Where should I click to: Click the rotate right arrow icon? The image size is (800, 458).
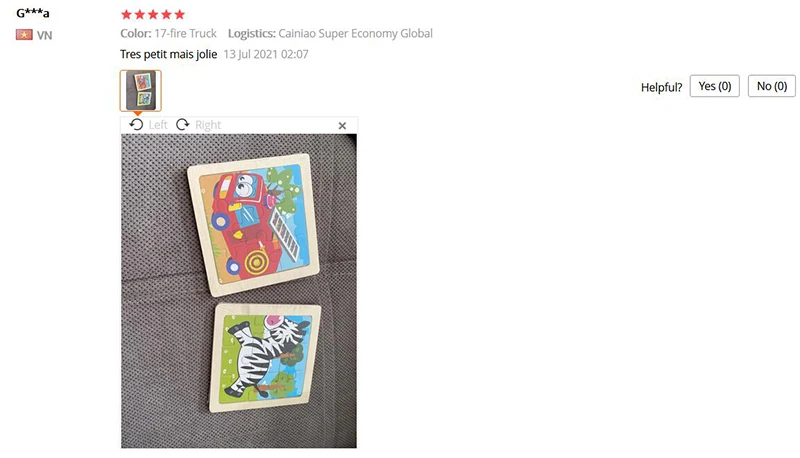click(182, 124)
